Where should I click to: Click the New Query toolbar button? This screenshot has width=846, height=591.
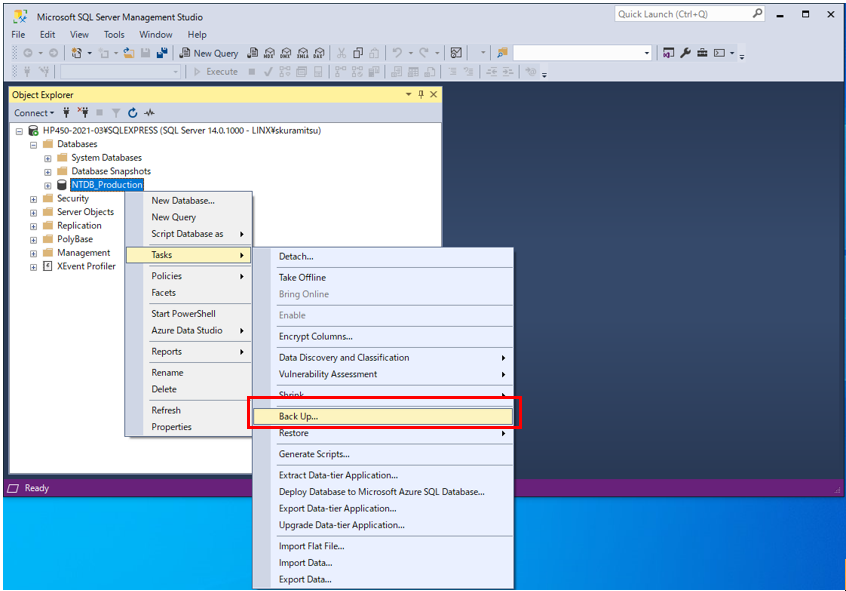click(209, 53)
